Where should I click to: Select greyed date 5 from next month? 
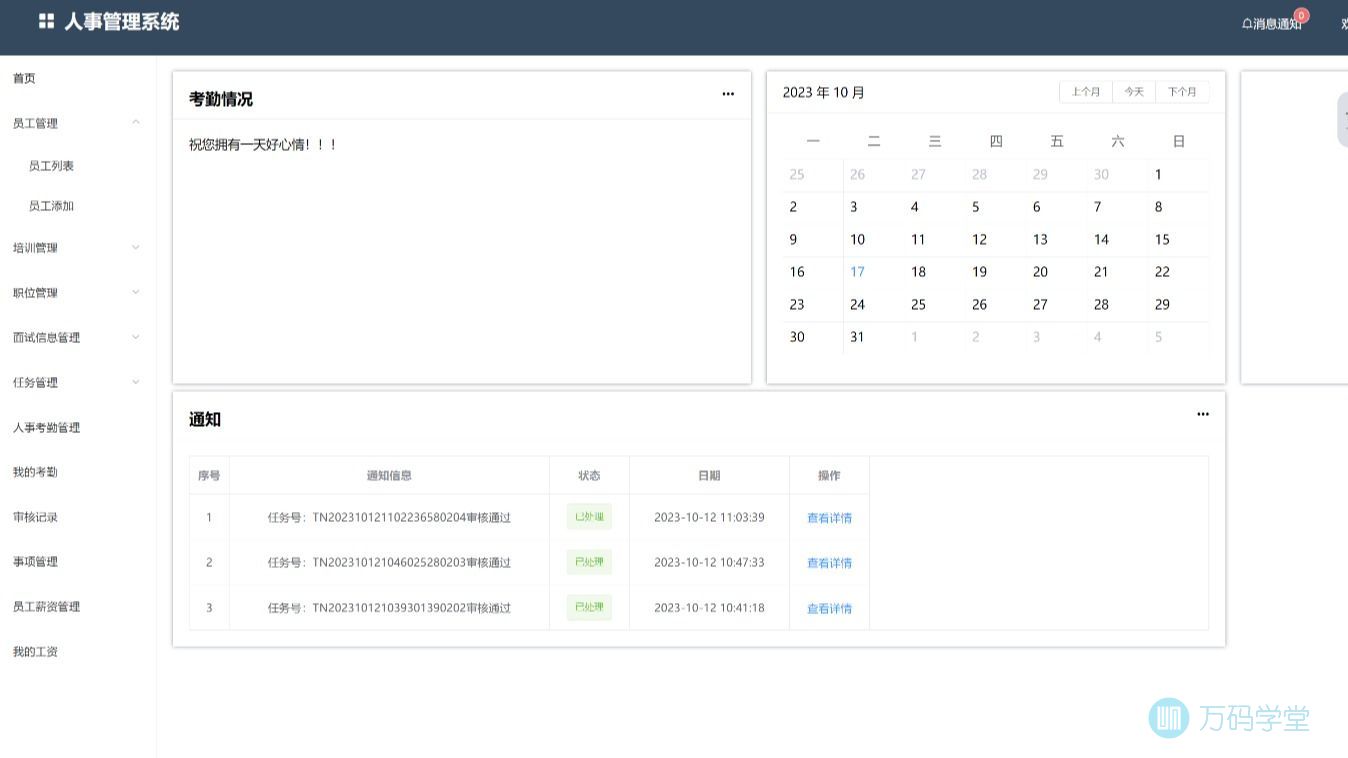1158,337
